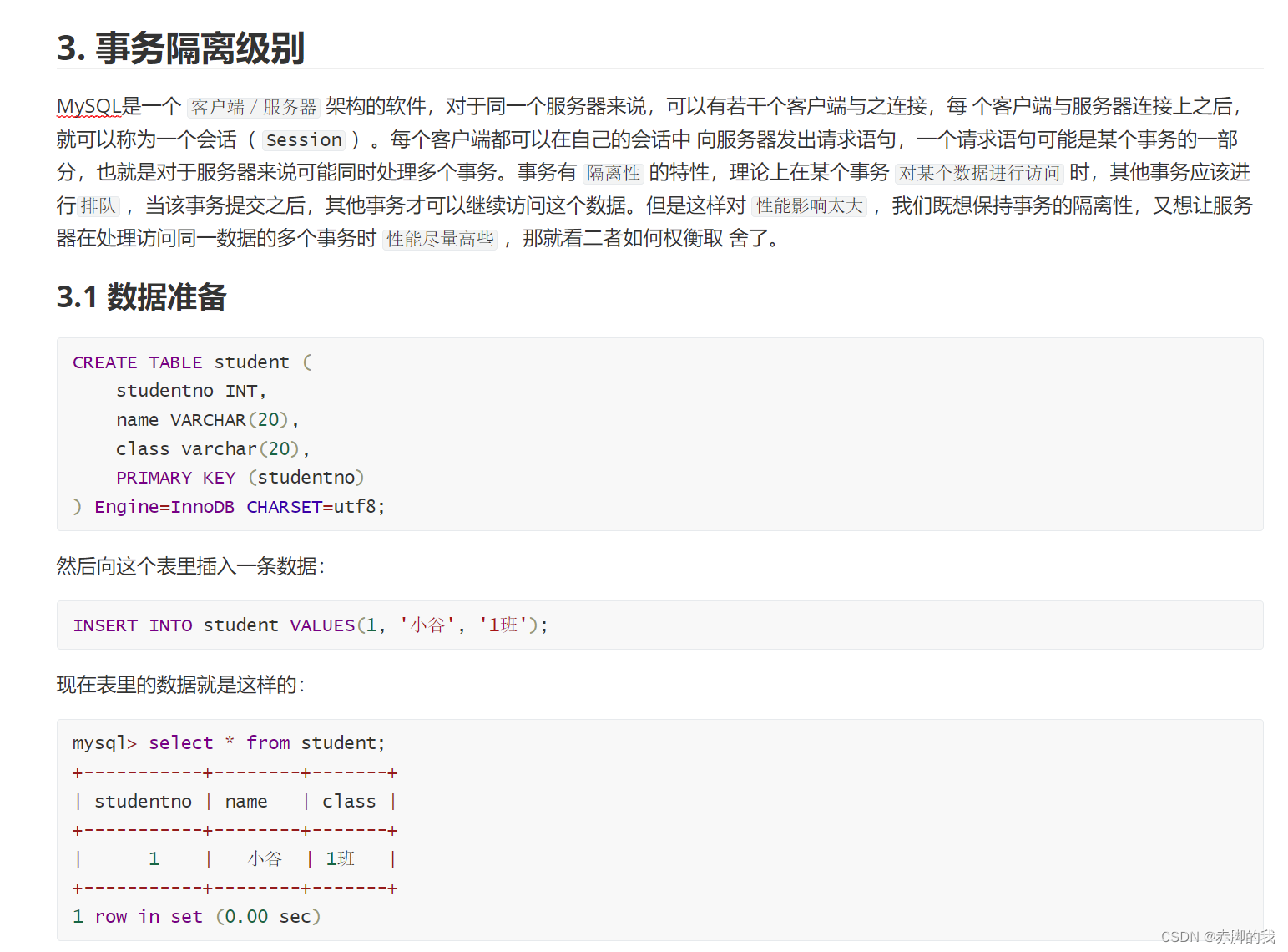1288x952 pixels.
Task: Click the inline code '排队'
Action: [98, 205]
